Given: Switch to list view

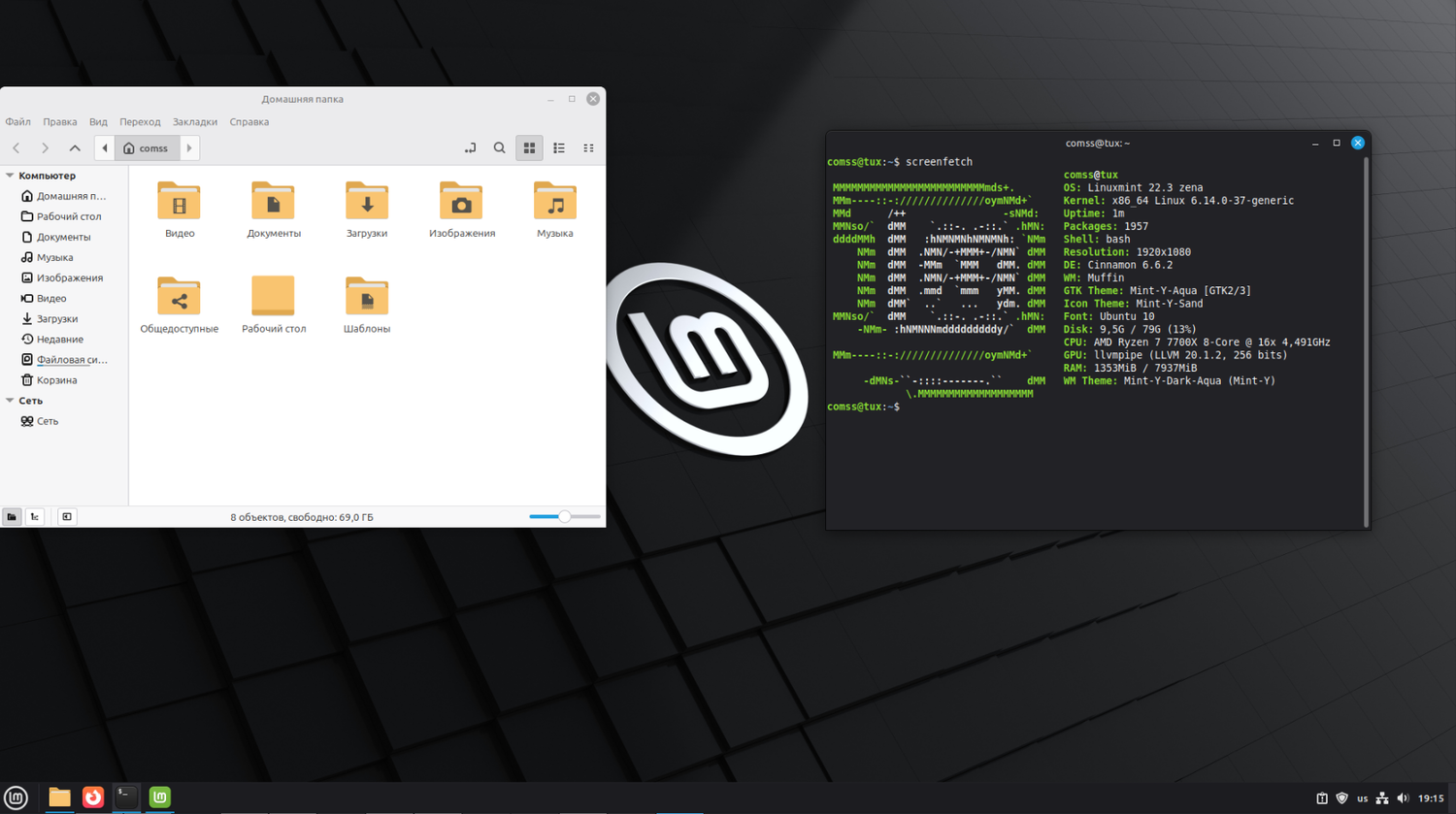Looking at the screenshot, I should 559,148.
